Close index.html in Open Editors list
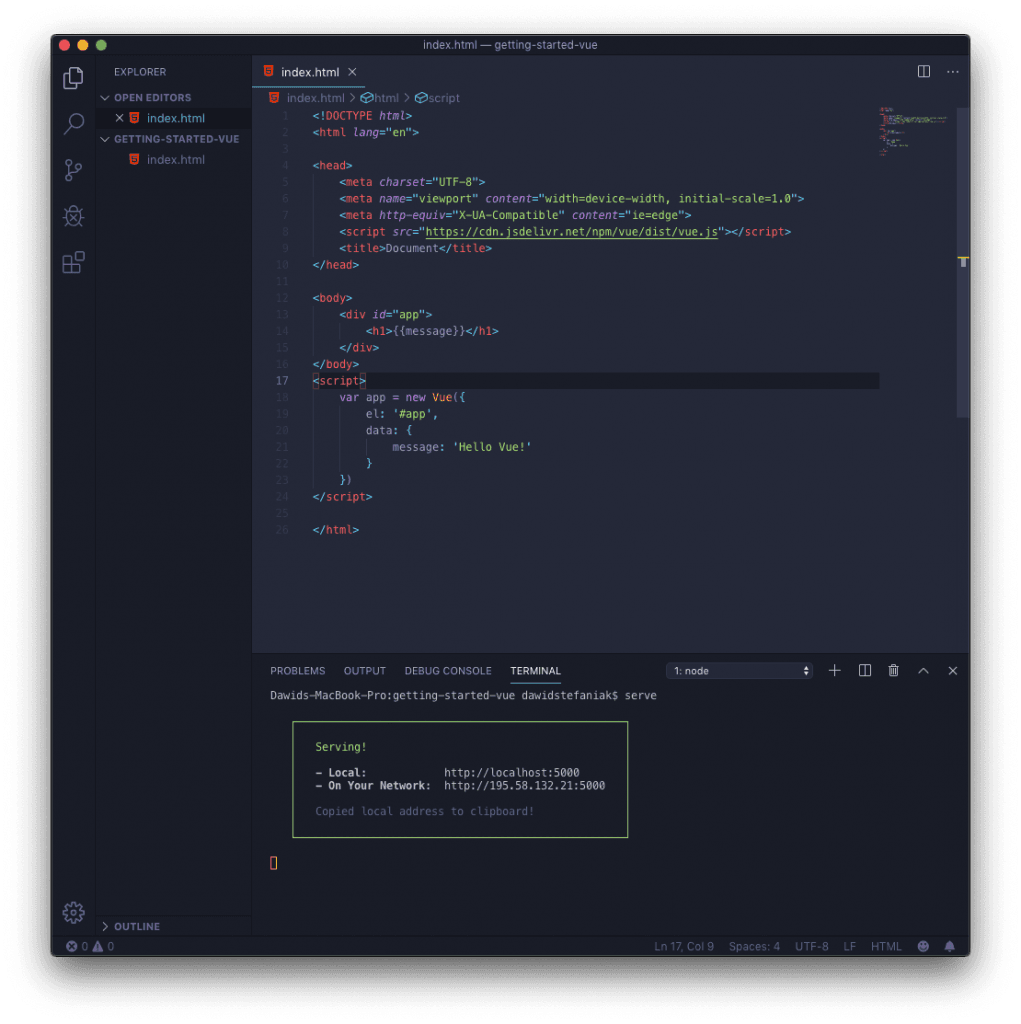Image resolution: width=1021 pixels, height=1024 pixels. click(119, 118)
